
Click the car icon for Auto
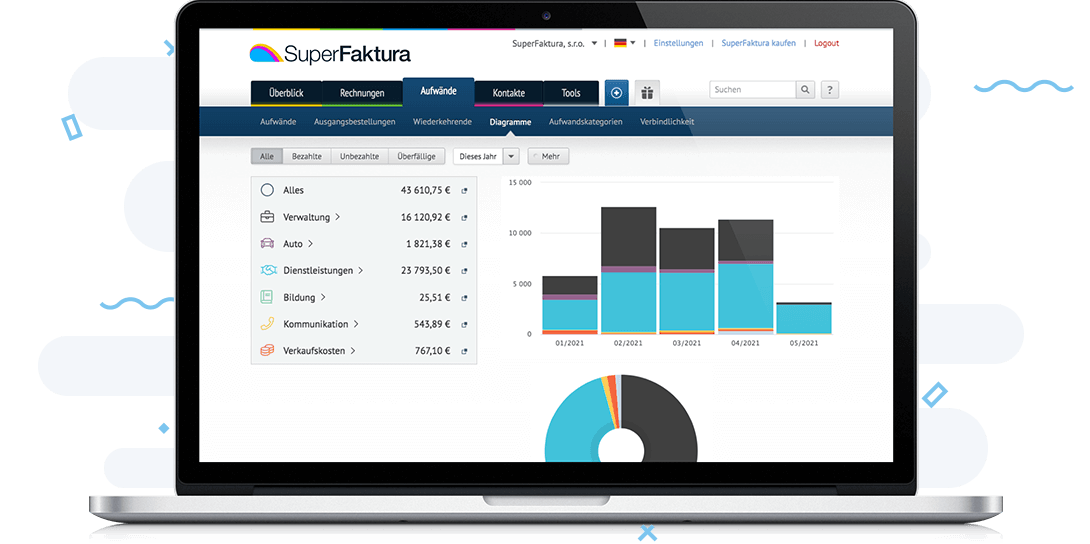tap(267, 244)
